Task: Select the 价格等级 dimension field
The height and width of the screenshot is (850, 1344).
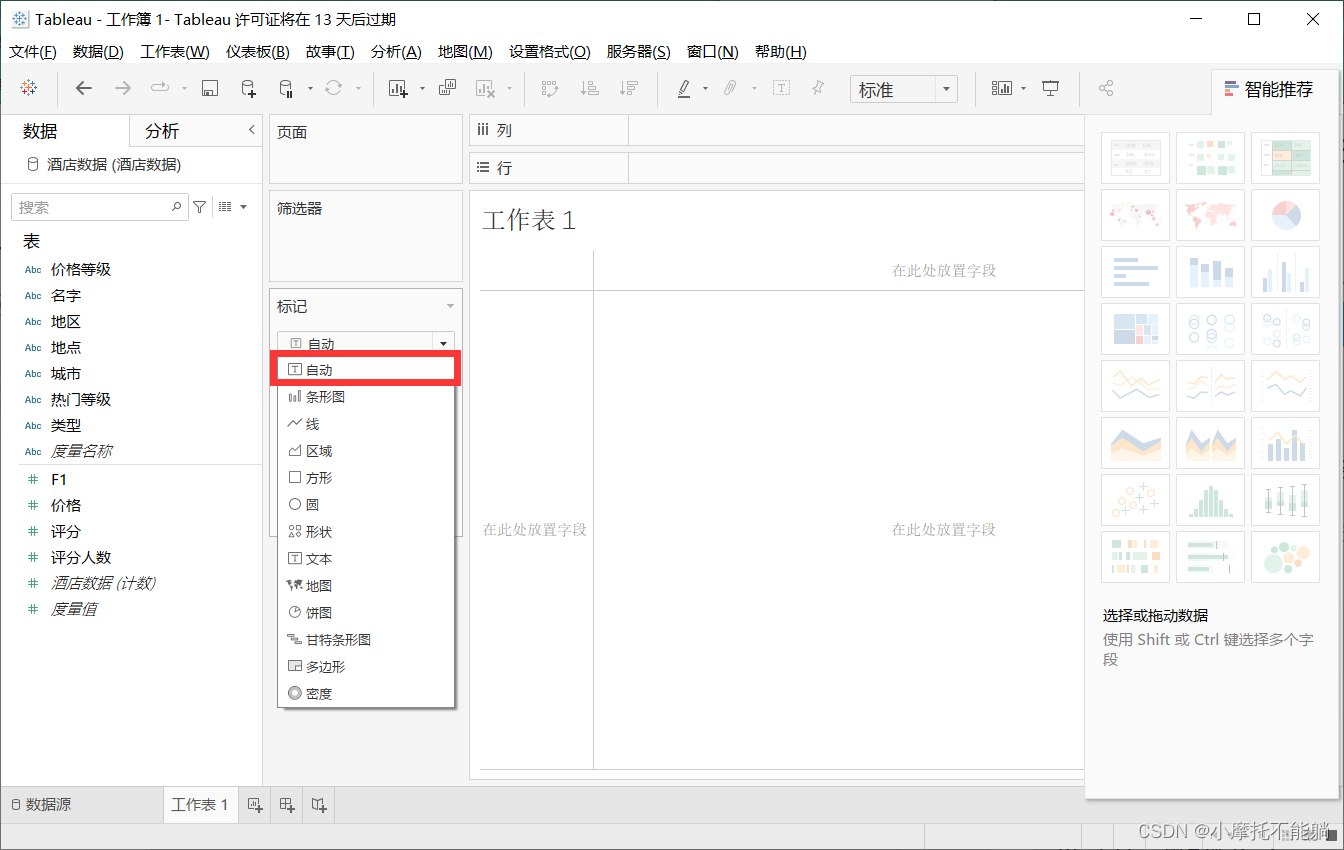Action: tap(81, 269)
